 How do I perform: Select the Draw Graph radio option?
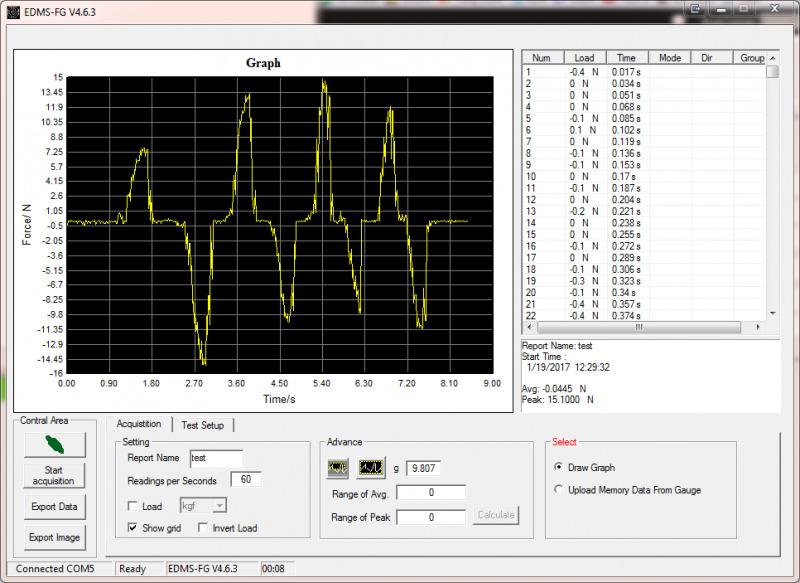pos(558,467)
